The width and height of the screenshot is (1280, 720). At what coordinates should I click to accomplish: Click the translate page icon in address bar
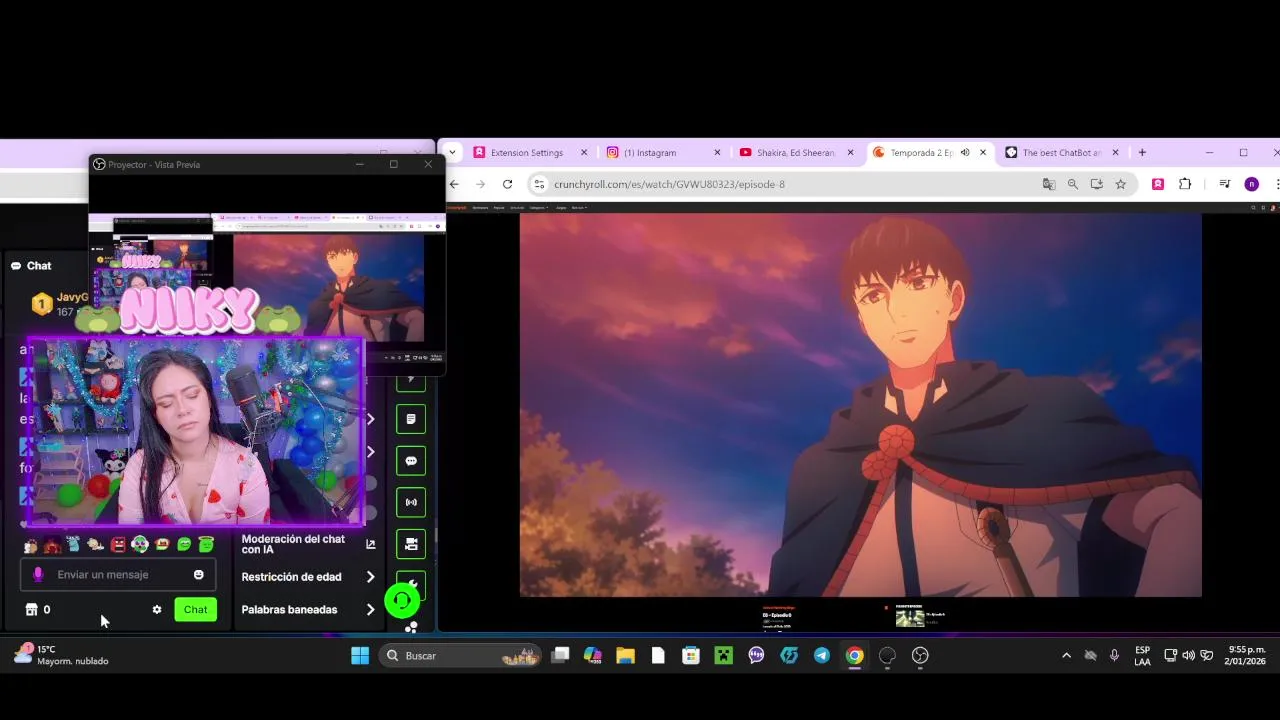(1049, 184)
